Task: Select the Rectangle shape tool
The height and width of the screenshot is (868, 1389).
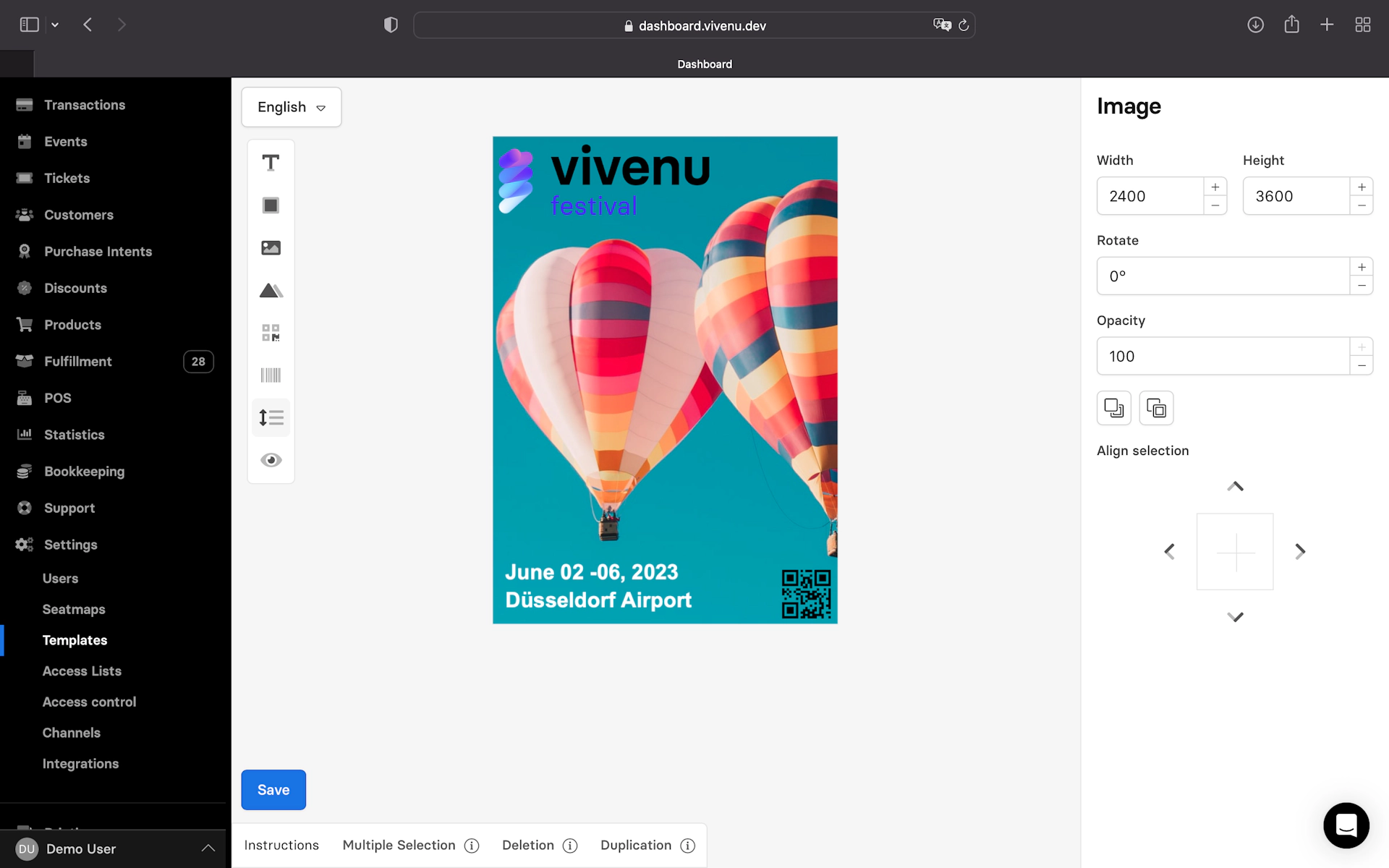Action: [x=271, y=205]
